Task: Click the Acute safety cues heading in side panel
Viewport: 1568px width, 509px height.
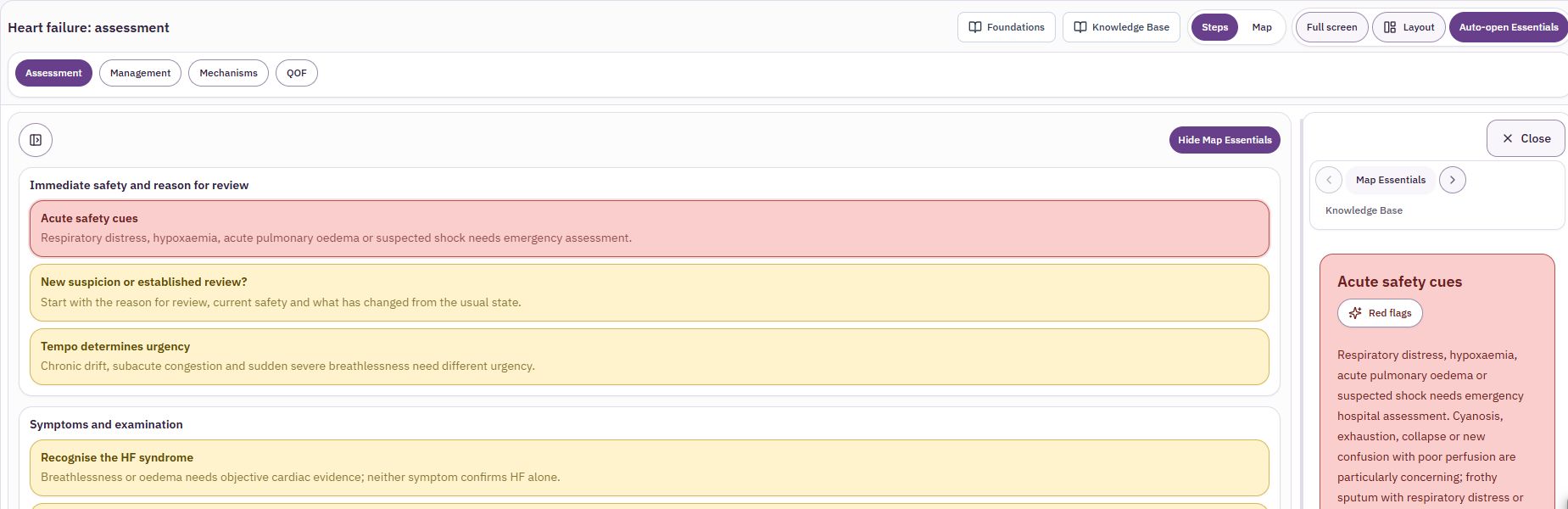Action: coord(1399,282)
